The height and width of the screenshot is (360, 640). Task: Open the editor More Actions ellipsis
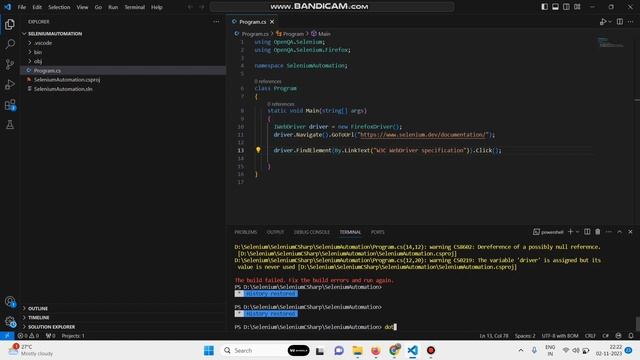coord(631,22)
